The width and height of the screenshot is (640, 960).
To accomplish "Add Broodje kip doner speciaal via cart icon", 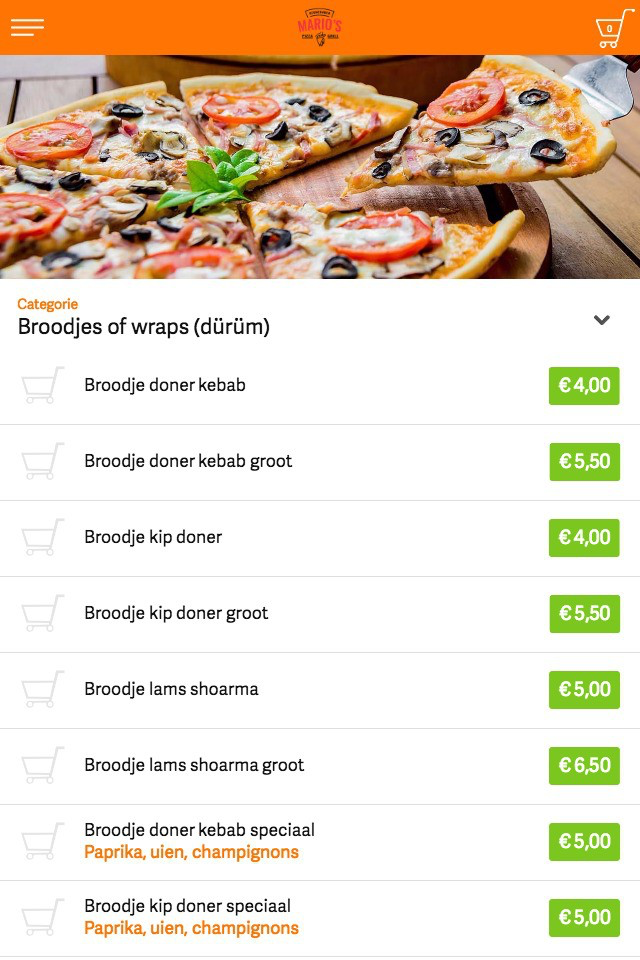I will click(x=42, y=917).
